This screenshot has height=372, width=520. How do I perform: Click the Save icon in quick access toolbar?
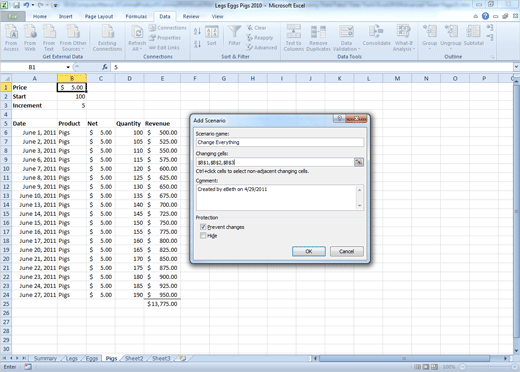pos(16,5)
